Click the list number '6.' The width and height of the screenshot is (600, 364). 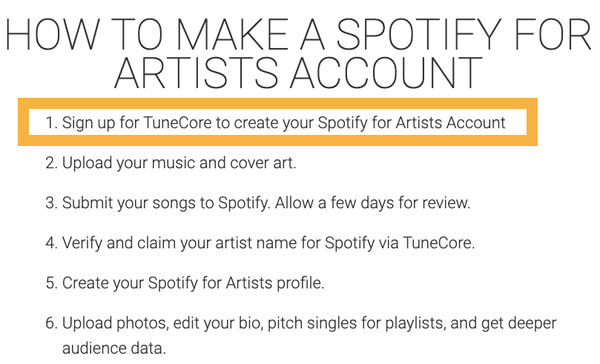point(51,323)
